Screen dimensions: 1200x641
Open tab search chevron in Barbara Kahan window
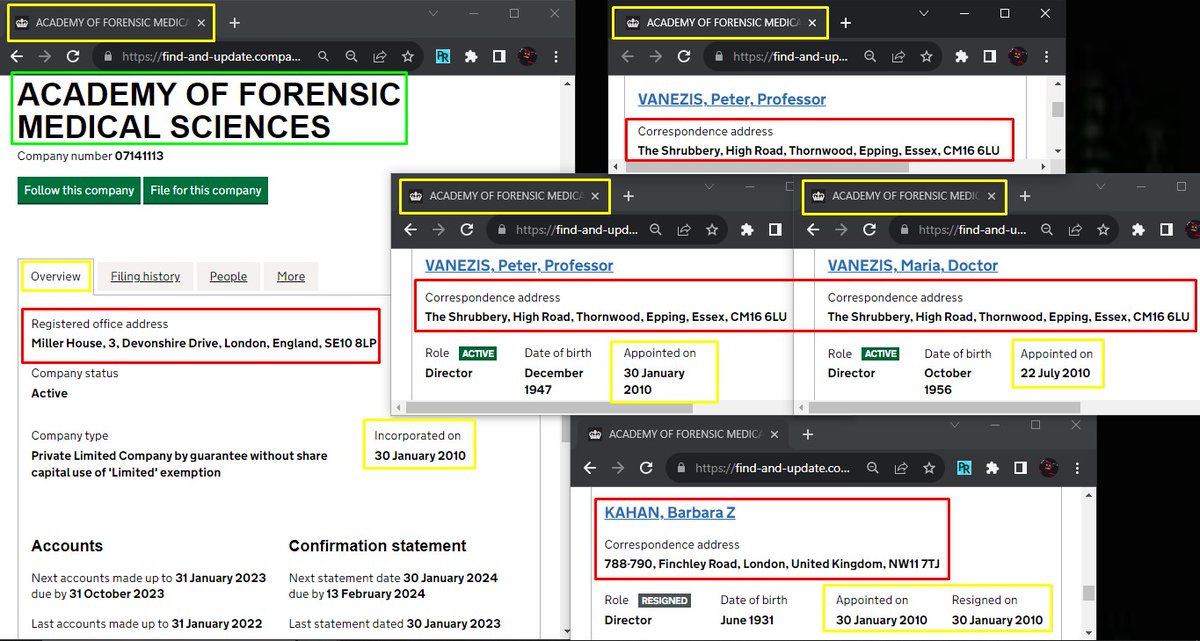[954, 425]
